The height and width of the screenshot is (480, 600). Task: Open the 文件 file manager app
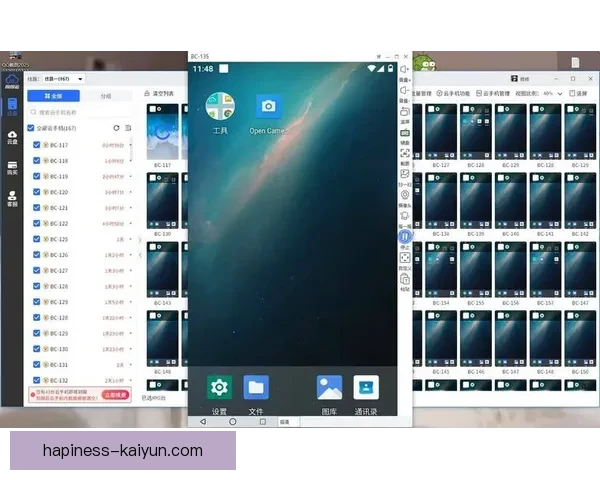[256, 387]
